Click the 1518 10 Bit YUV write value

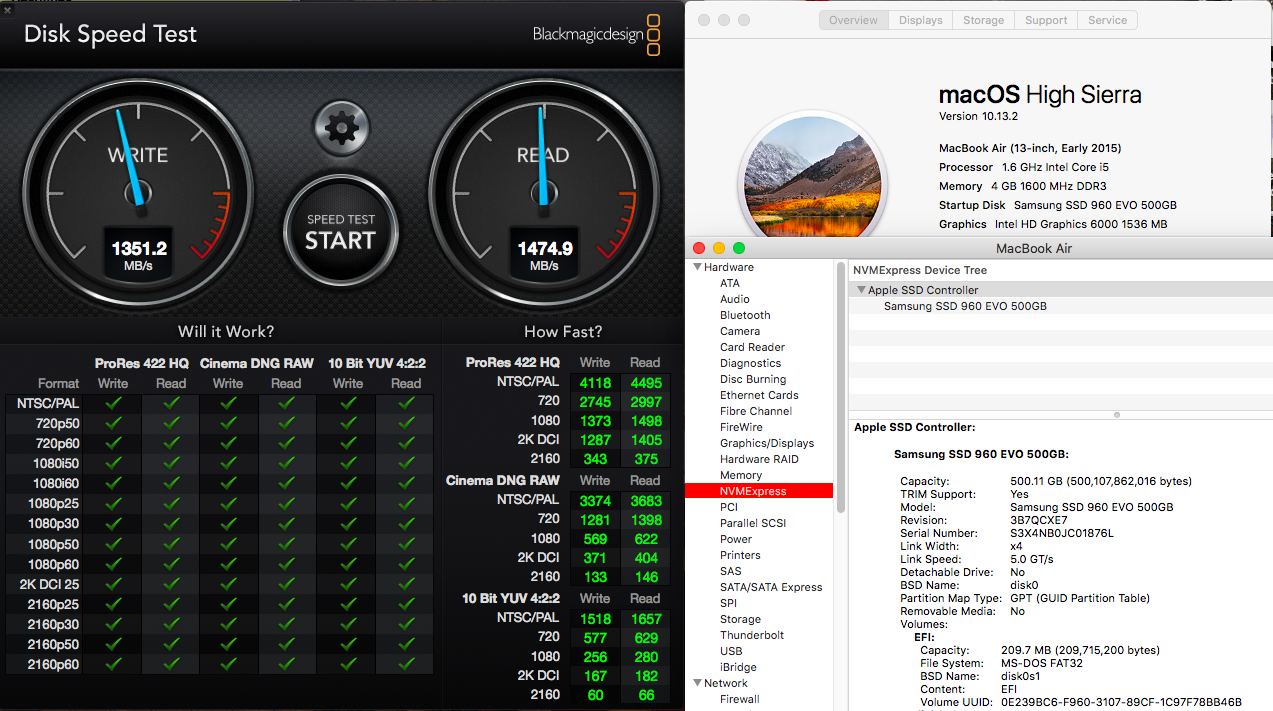tap(595, 619)
